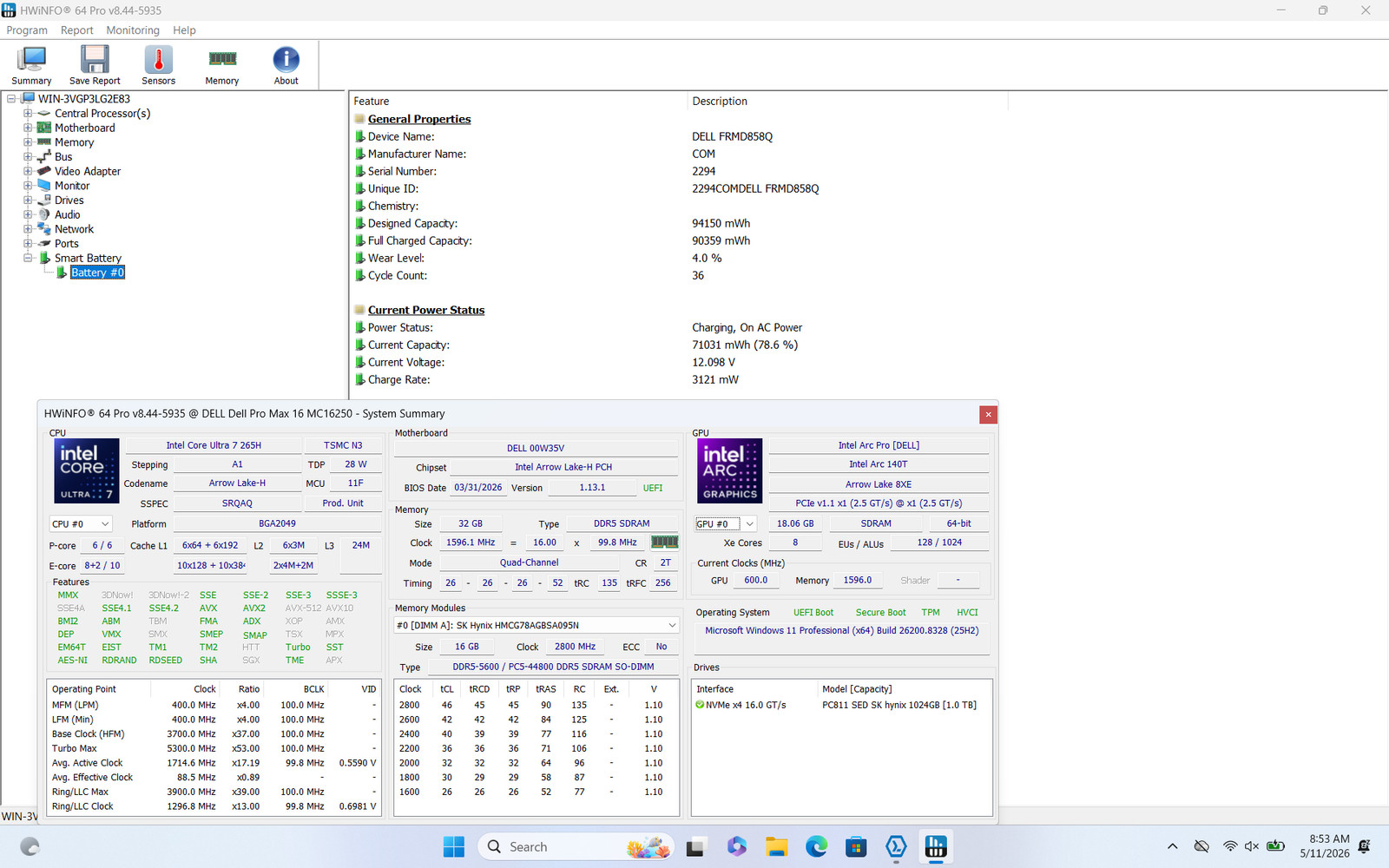The image size is (1389, 868).
Task: Open the Summary toolbar icon
Action: click(x=31, y=65)
